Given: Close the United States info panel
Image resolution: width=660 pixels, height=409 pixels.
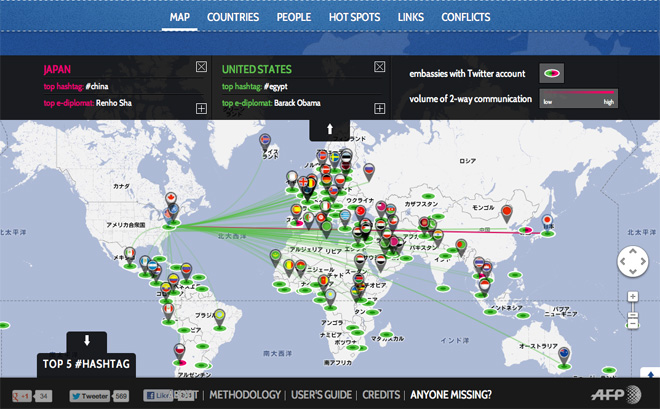Looking at the screenshot, I should pyautogui.click(x=380, y=67).
